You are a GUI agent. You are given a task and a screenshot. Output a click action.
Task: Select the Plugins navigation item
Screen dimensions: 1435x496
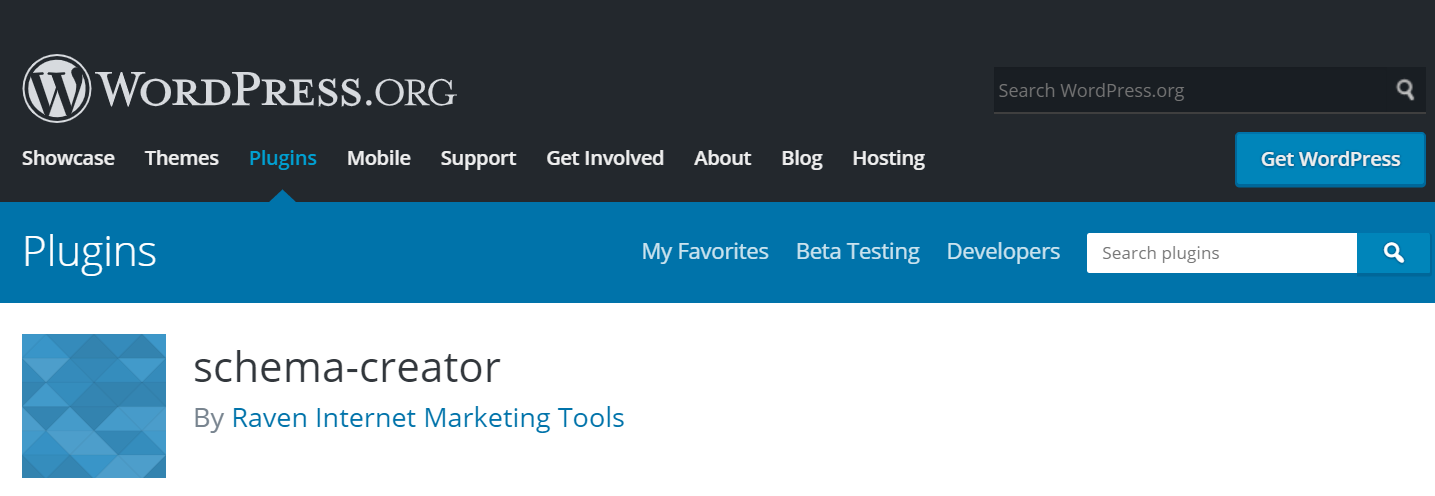click(x=283, y=158)
